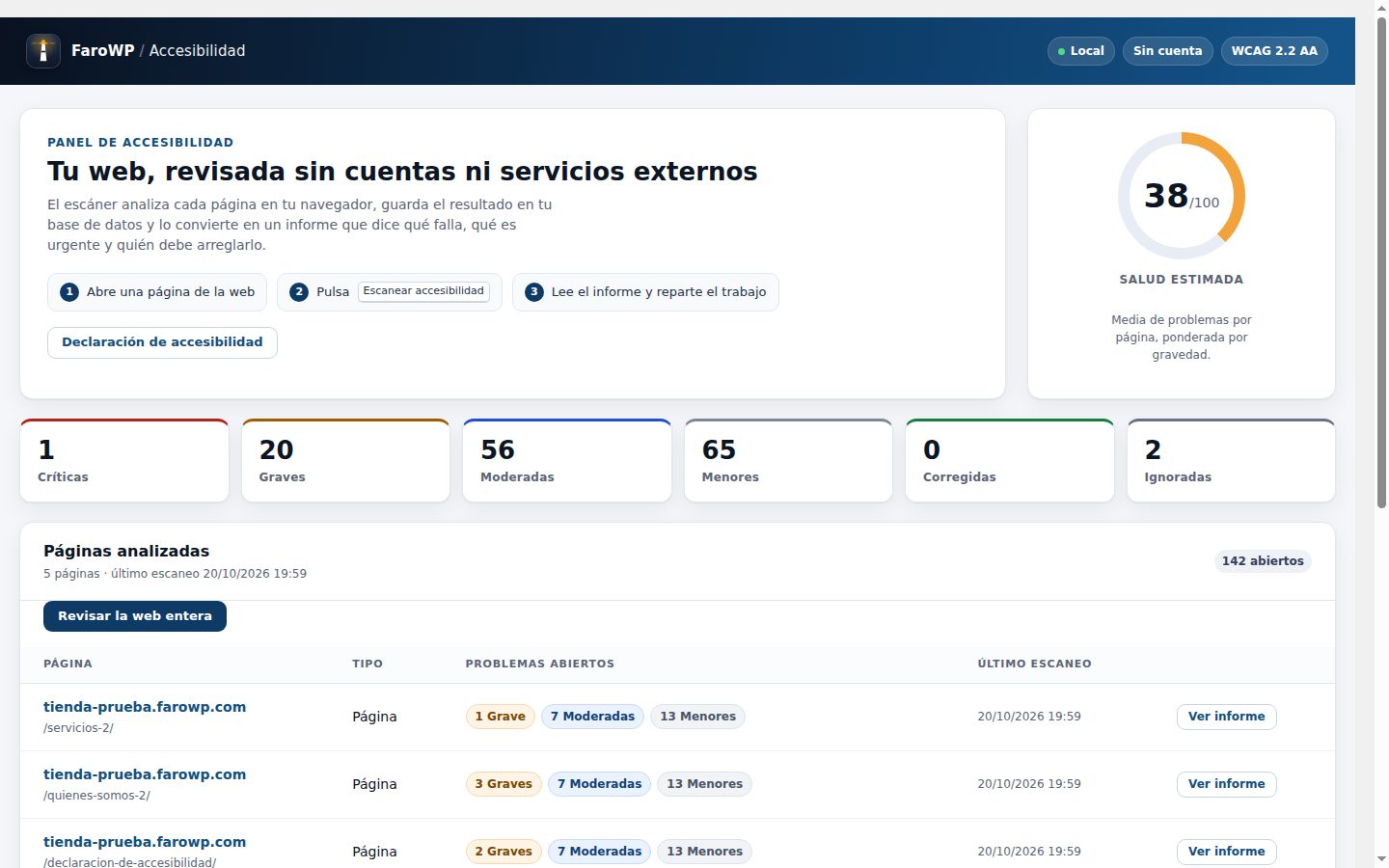The image size is (1389, 868).
Task: Select the 65 Menores summary card
Action: (x=788, y=460)
